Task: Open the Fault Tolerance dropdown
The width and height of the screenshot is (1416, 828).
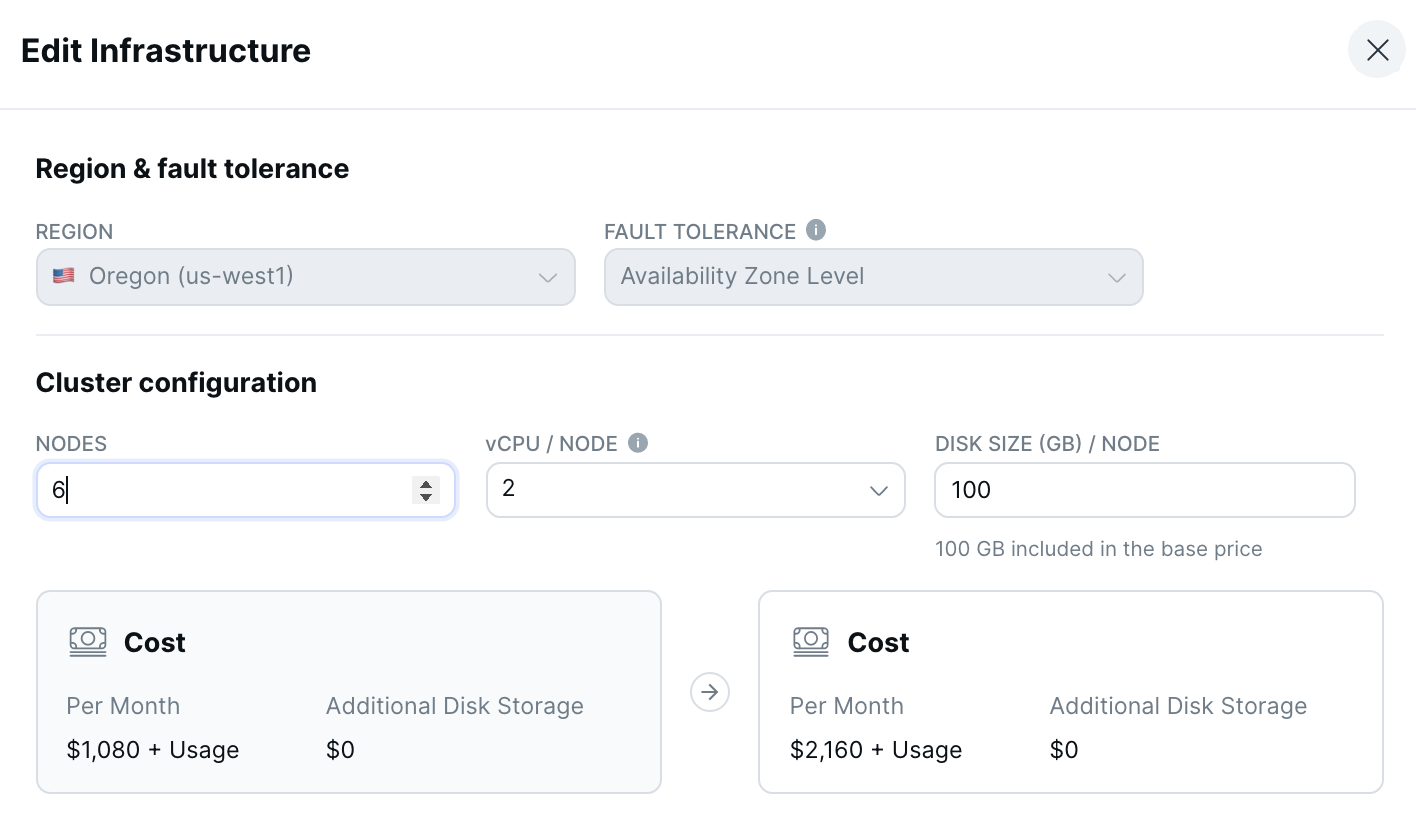Action: click(873, 276)
